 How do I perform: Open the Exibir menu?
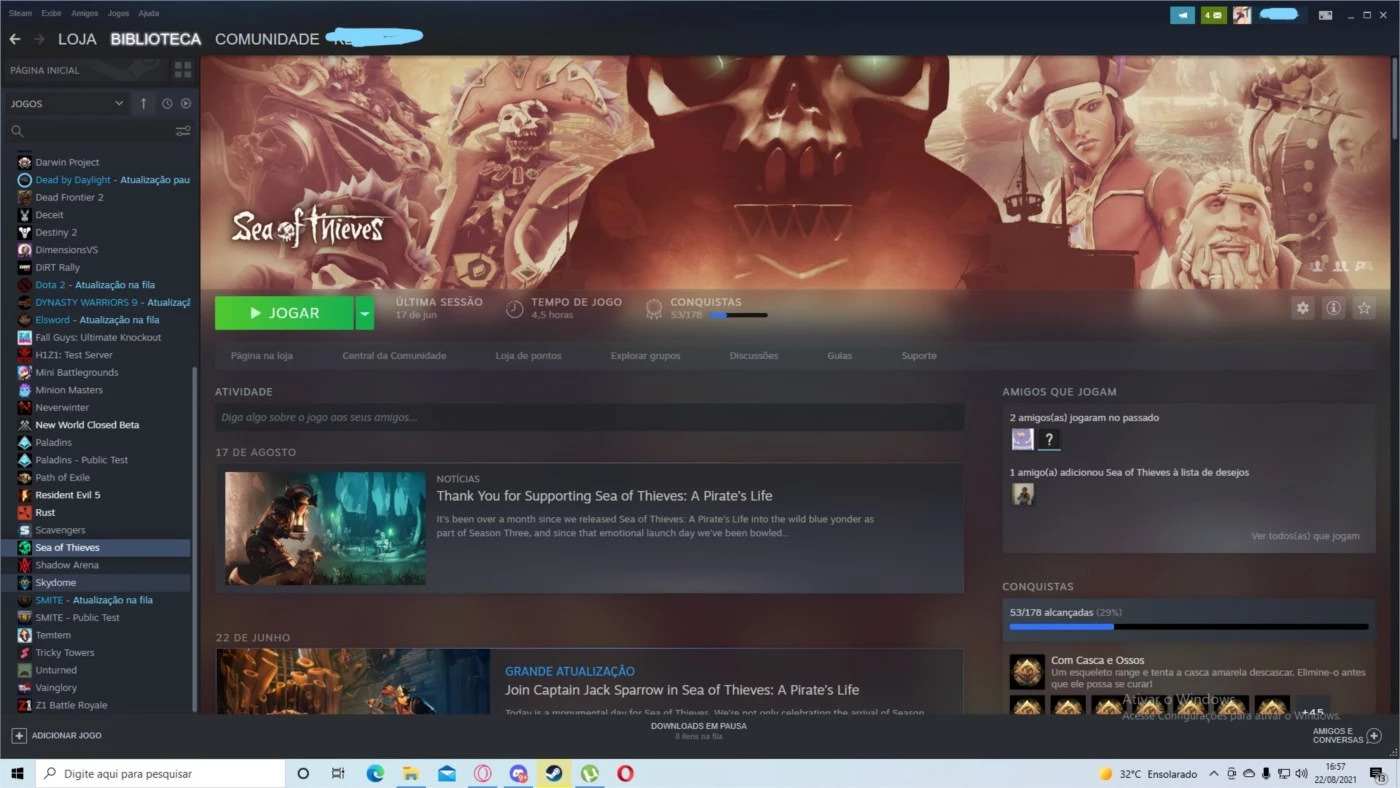coord(51,14)
